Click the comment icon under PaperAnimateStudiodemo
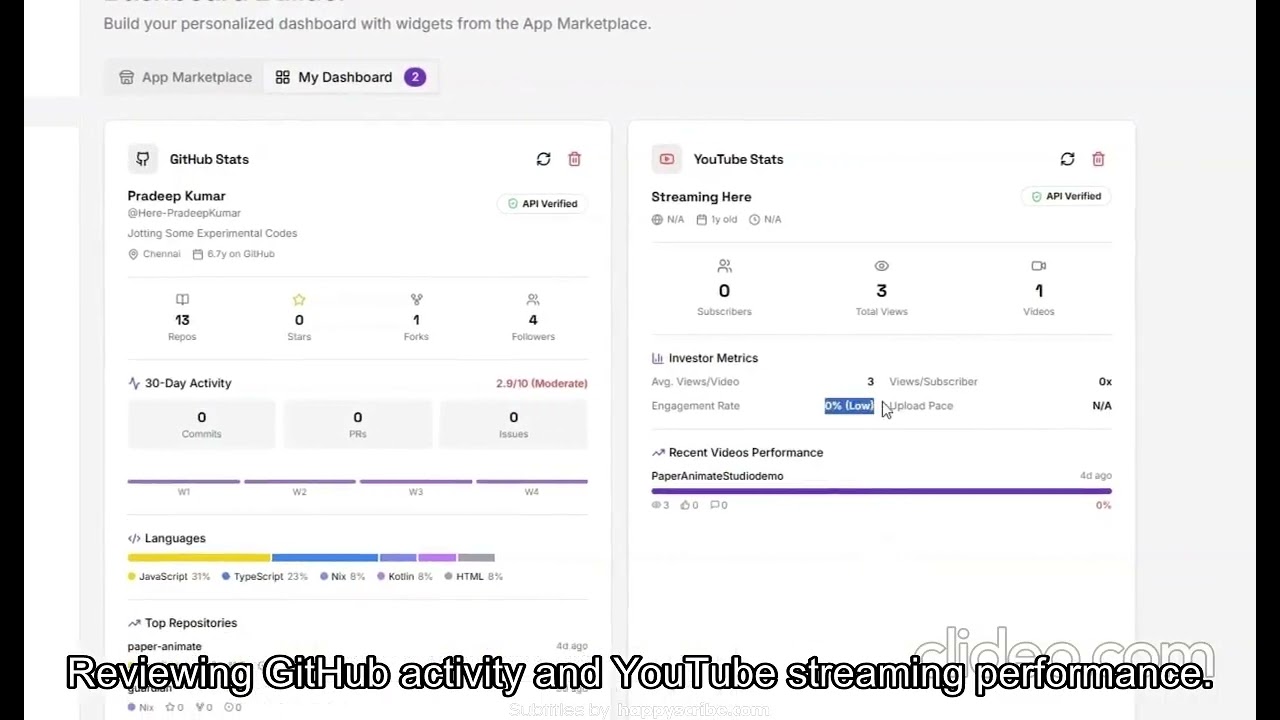1280x720 pixels. click(x=714, y=505)
